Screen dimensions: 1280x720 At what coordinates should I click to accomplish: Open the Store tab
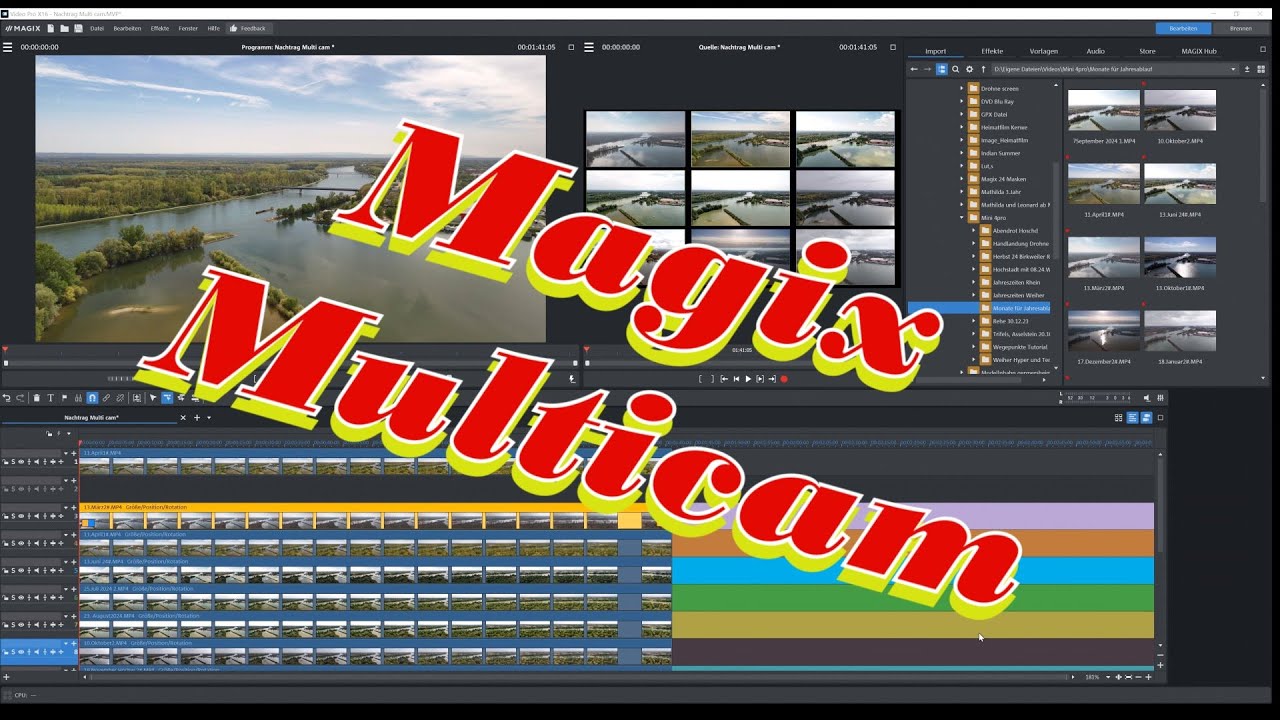1147,51
